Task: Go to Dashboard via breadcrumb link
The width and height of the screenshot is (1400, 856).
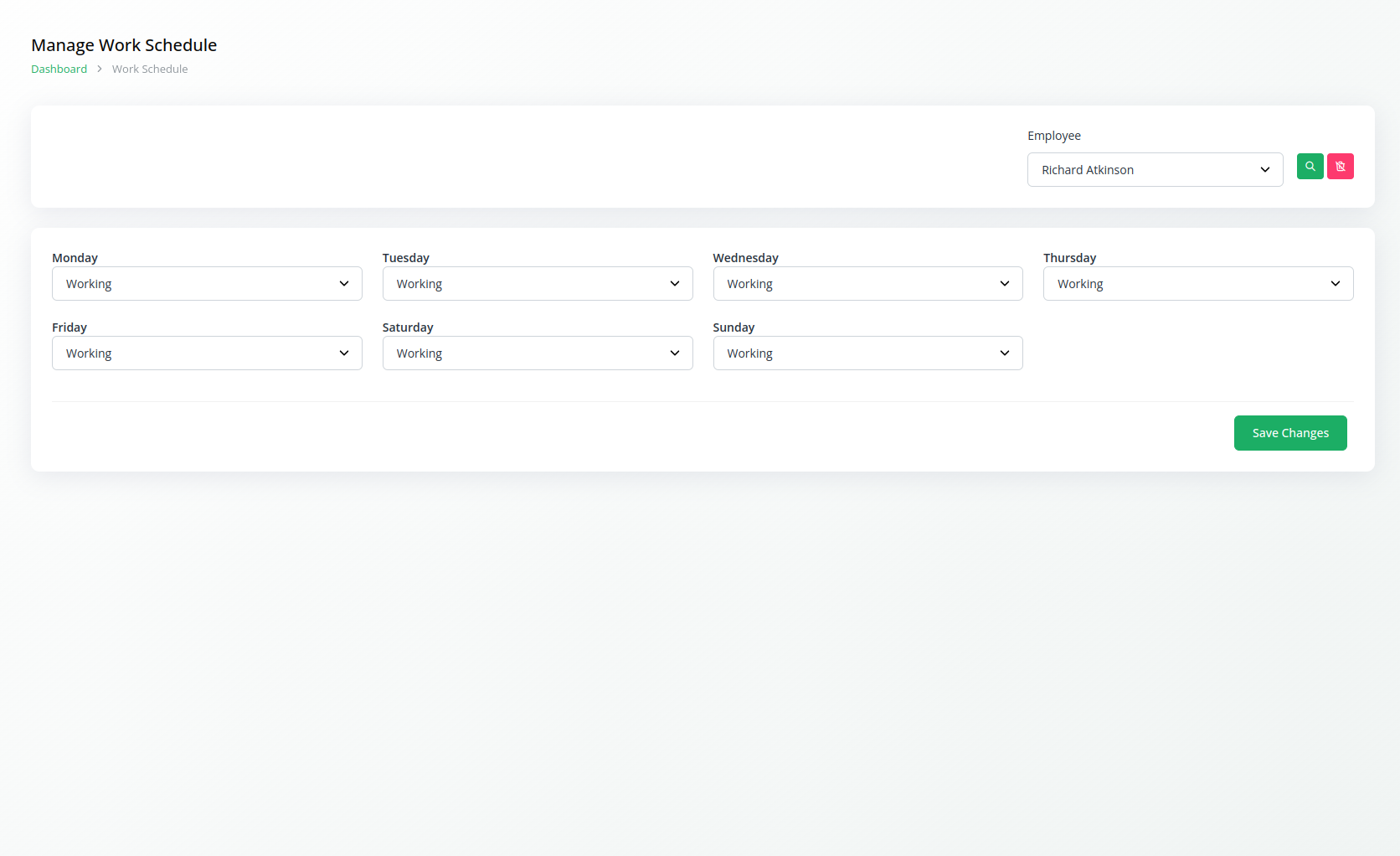Action: pyautogui.click(x=59, y=70)
